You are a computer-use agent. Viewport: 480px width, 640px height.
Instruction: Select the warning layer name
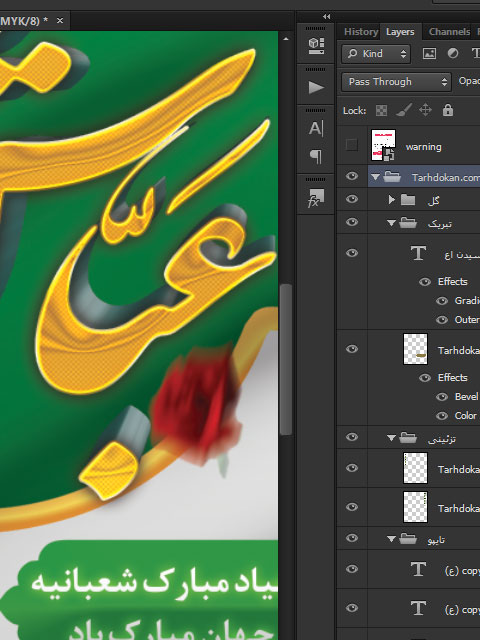tap(424, 147)
